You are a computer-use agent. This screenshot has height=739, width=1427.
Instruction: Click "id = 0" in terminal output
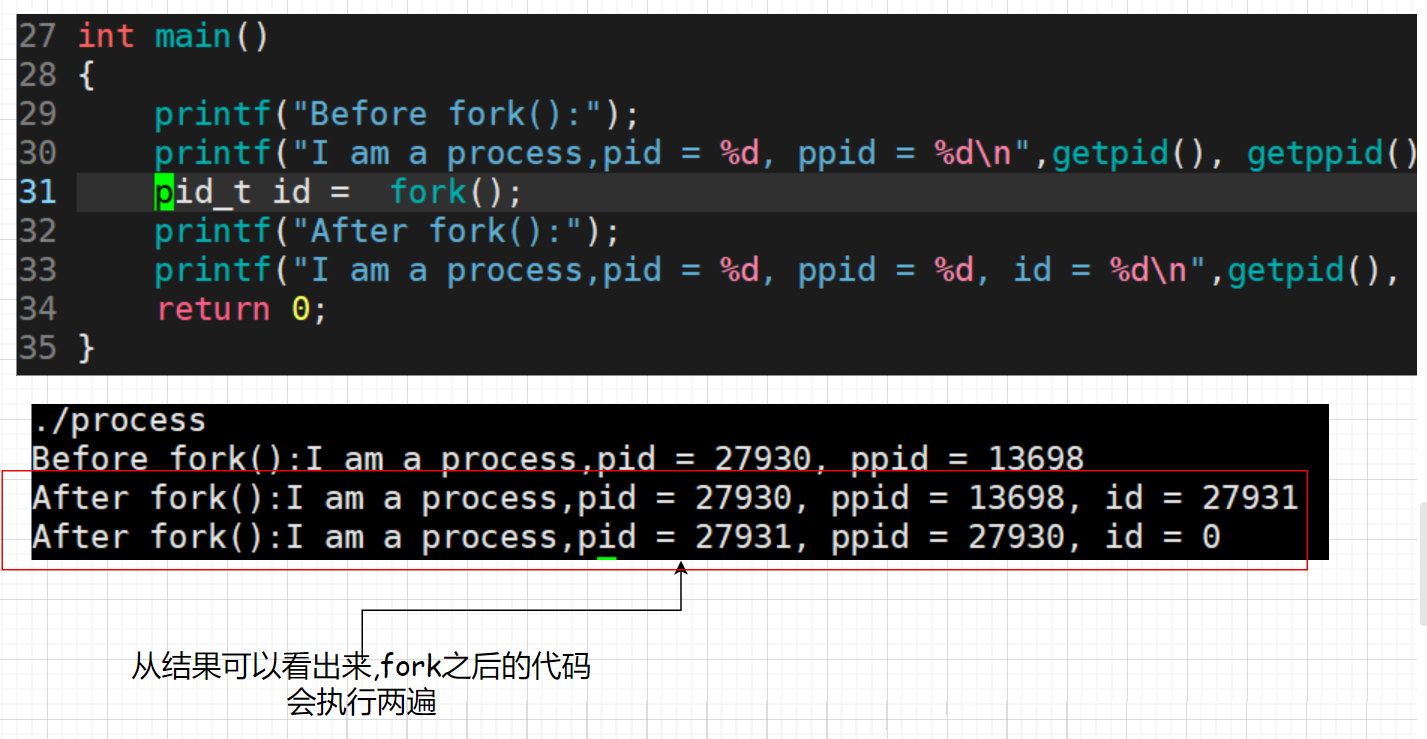pos(1163,537)
